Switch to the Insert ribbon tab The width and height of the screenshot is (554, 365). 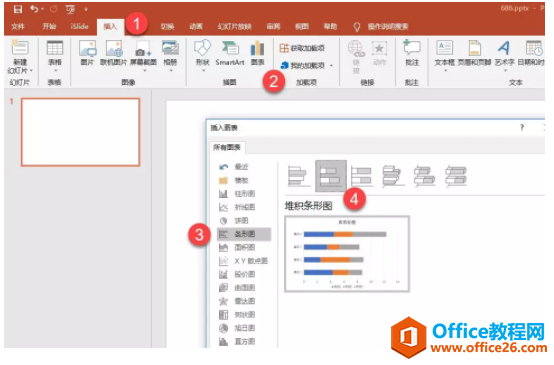click(110, 27)
